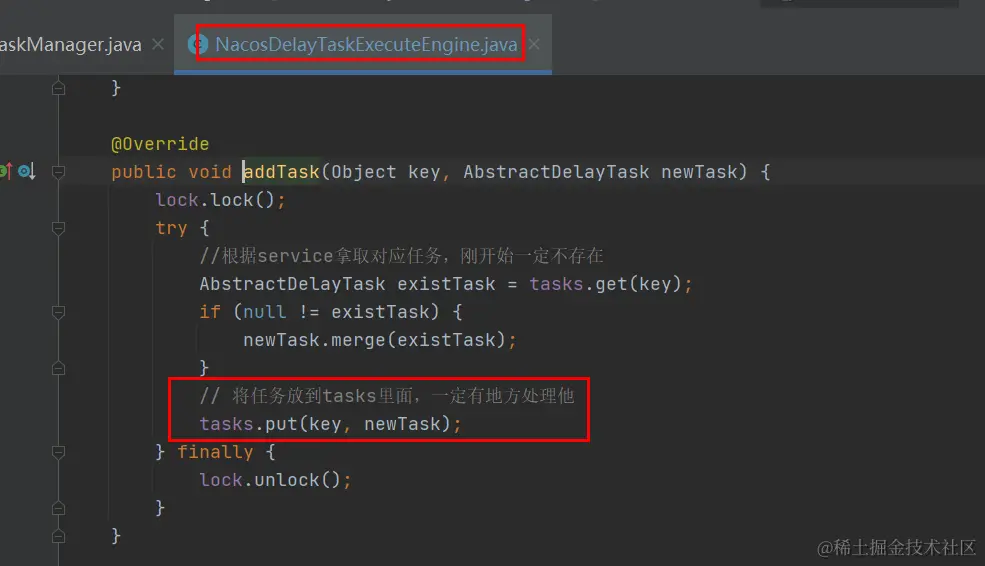The height and width of the screenshot is (566, 985).
Task: Click AbstractDelayTask in the method signature
Action: (556, 171)
